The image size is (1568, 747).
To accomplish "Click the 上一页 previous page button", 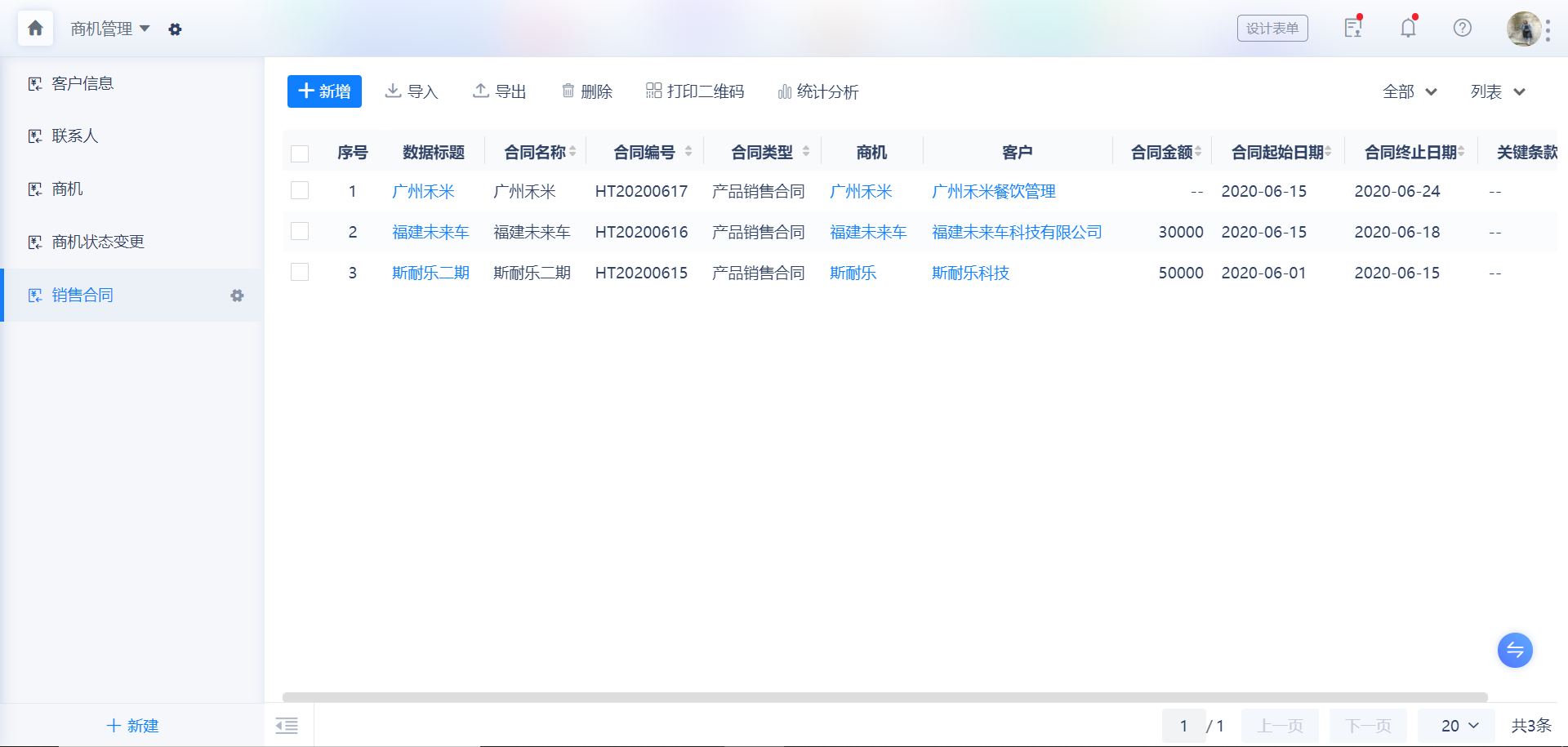I will 1280,726.
